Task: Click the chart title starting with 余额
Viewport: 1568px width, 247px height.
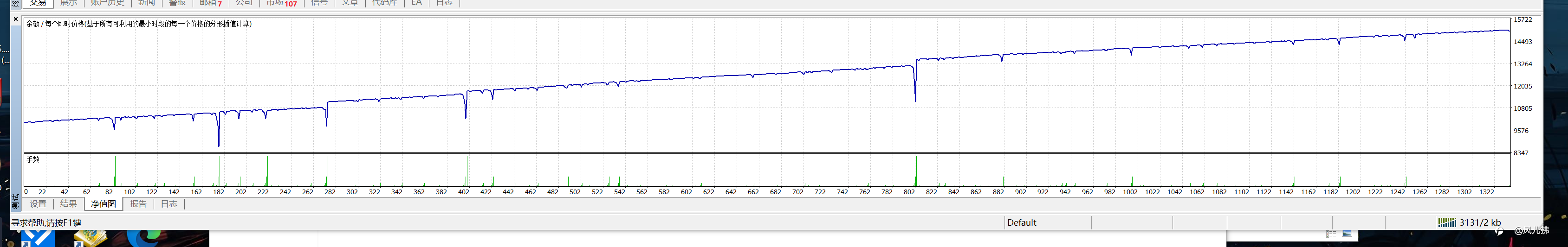Action: [x=139, y=24]
